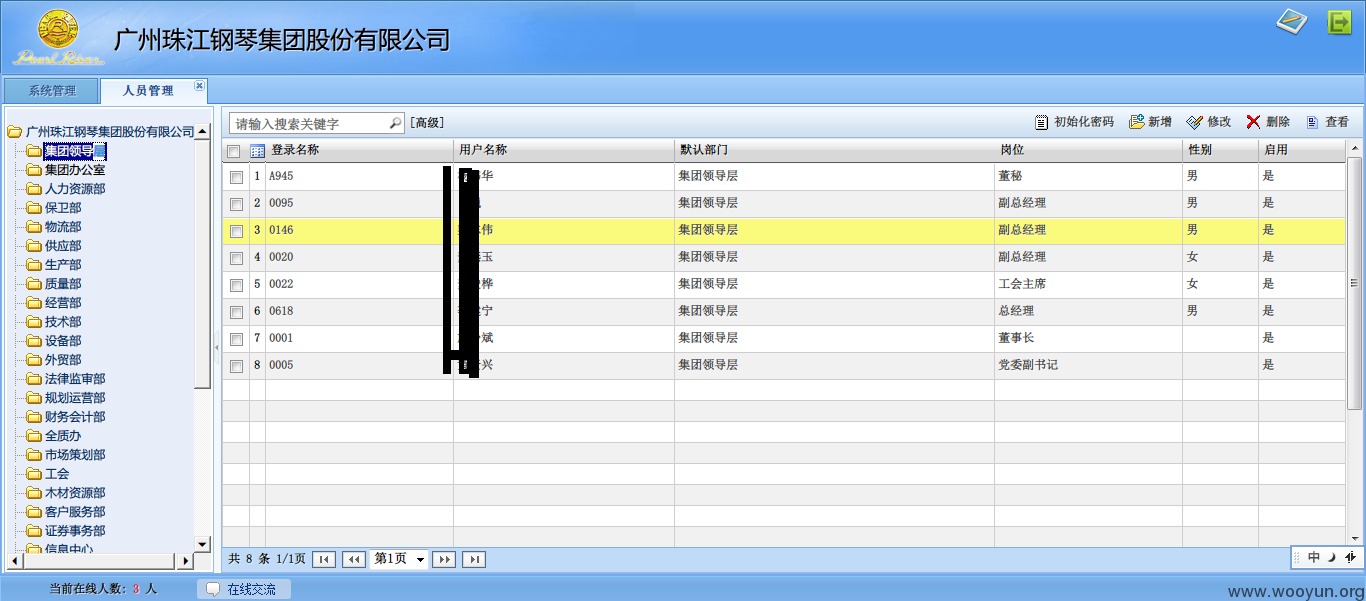Click column settings grid icon in header
The image size is (1366, 601).
pos(257,151)
